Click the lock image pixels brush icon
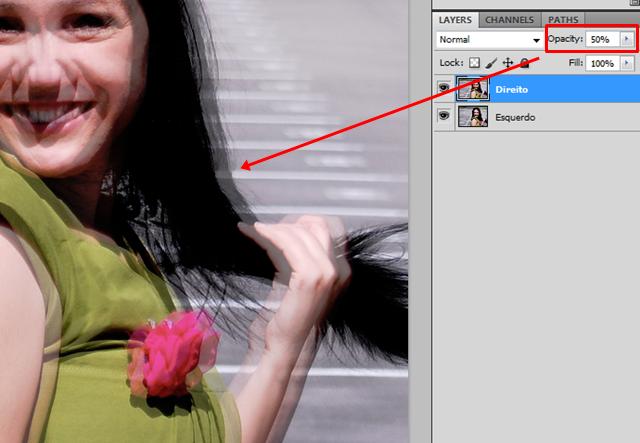This screenshot has width=640, height=443. coord(491,62)
